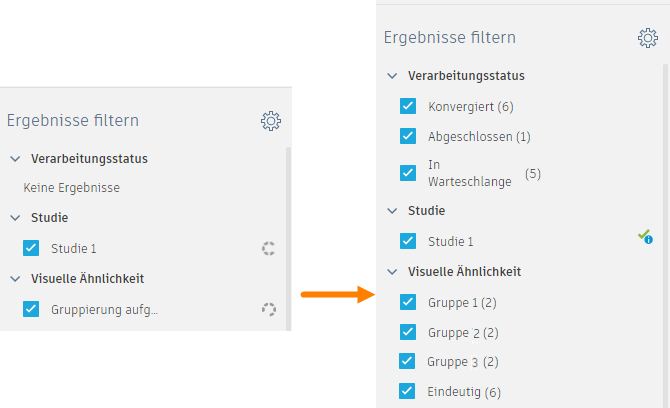Toggle the Abgeschlossen (1) checkbox
The image size is (670, 408).
tap(408, 136)
